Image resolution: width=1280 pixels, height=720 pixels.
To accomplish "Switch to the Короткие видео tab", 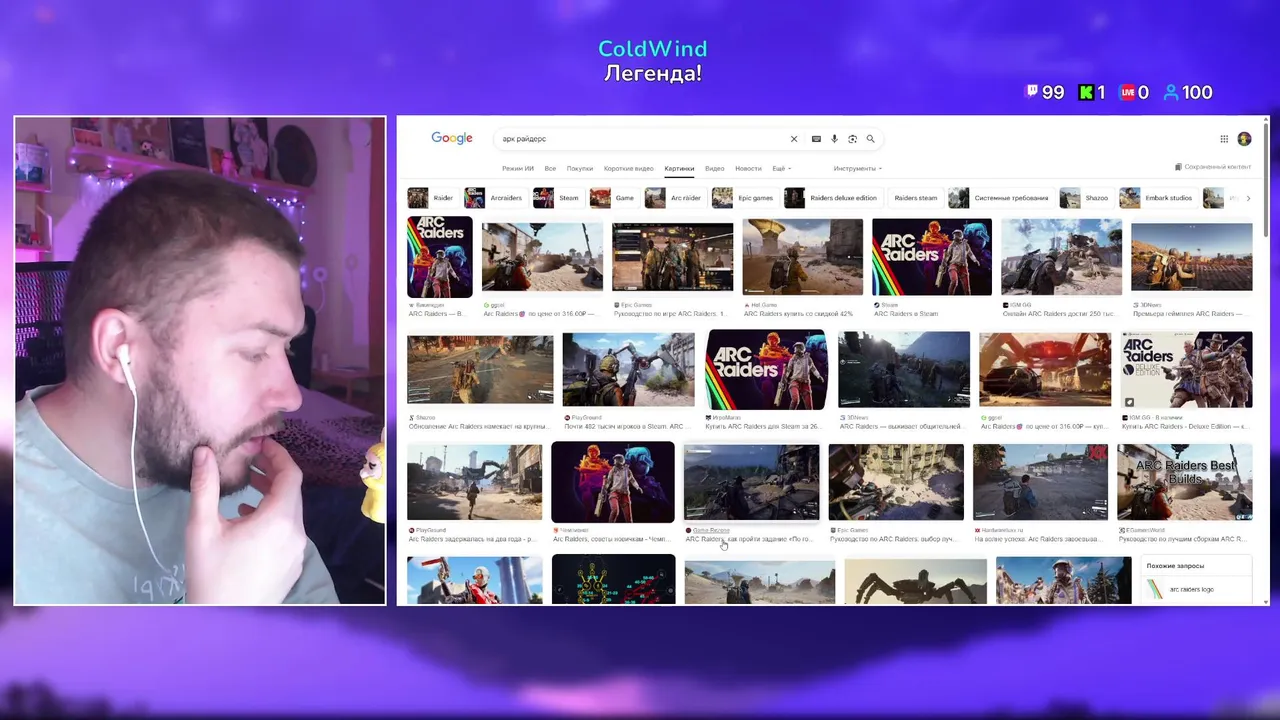I will [x=629, y=168].
